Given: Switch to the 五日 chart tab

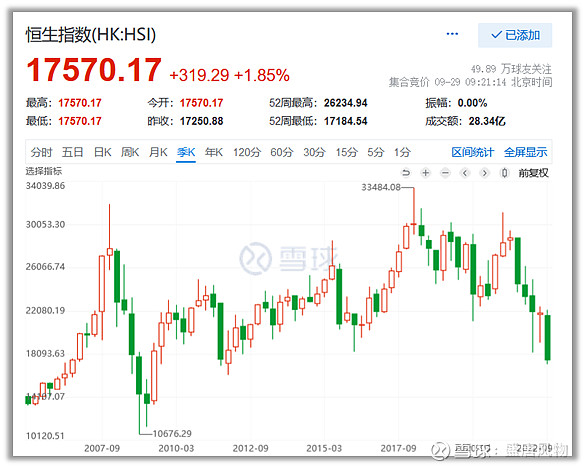Looking at the screenshot, I should [72, 152].
